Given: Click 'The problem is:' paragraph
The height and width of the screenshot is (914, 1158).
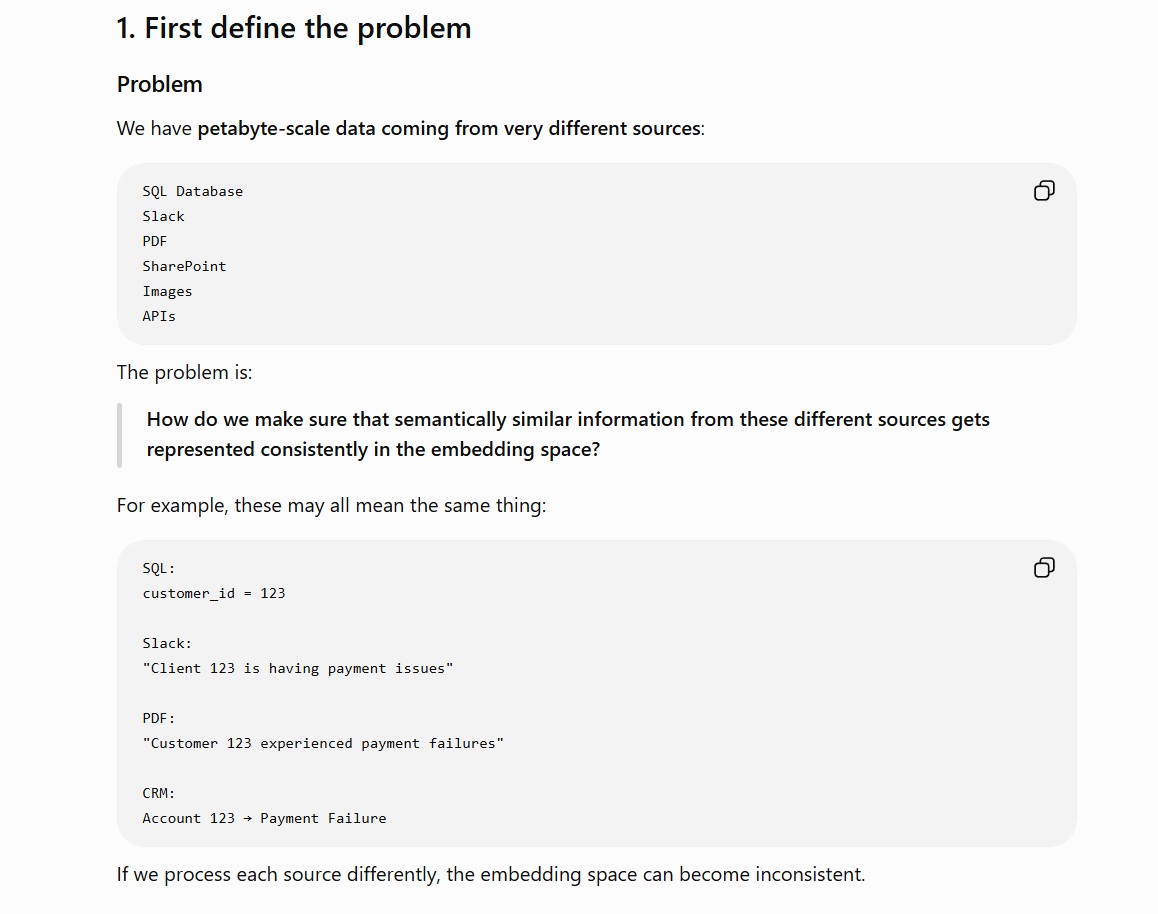Looking at the screenshot, I should (x=185, y=372).
